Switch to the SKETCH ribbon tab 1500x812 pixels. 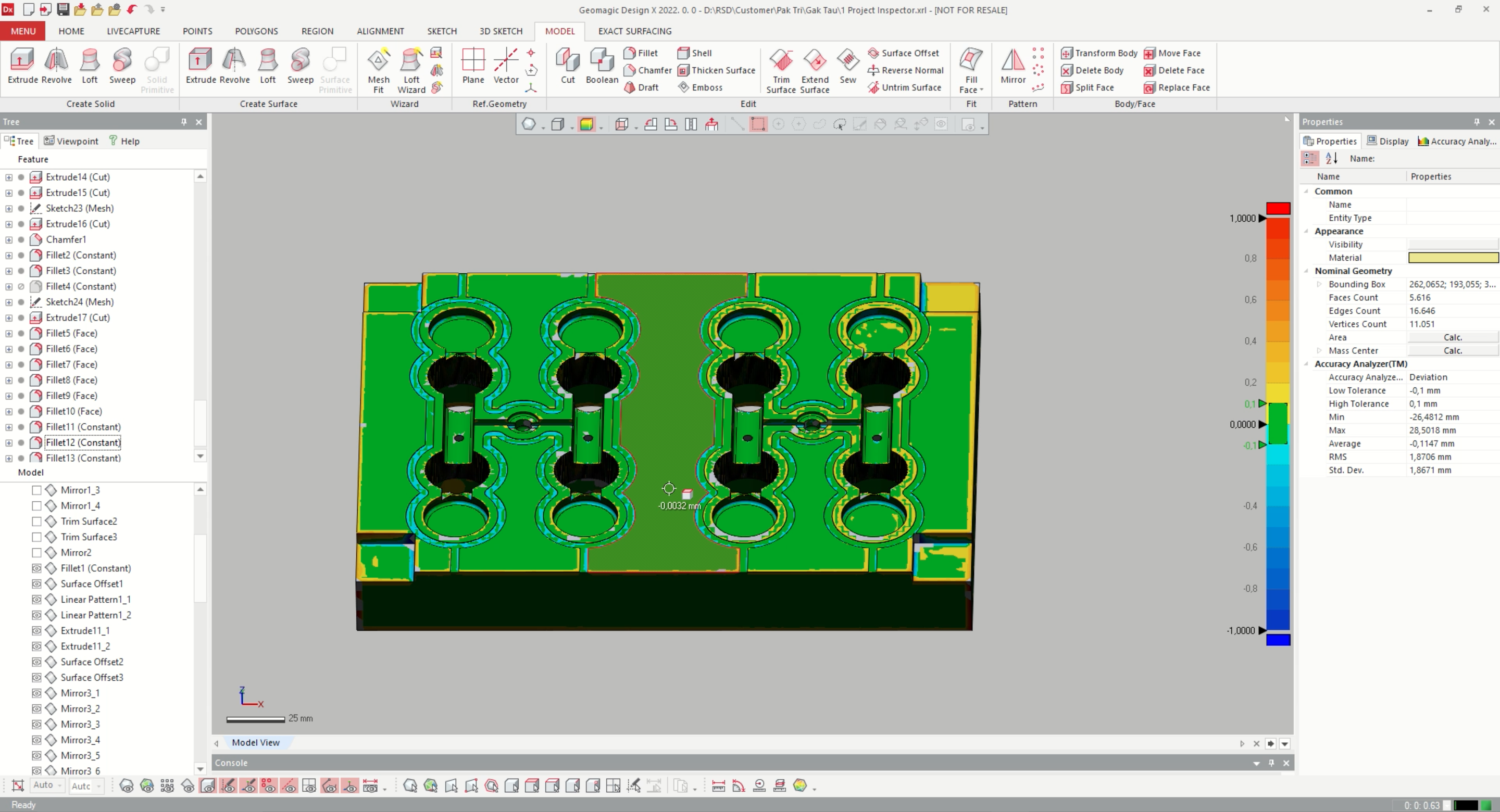coord(442,31)
